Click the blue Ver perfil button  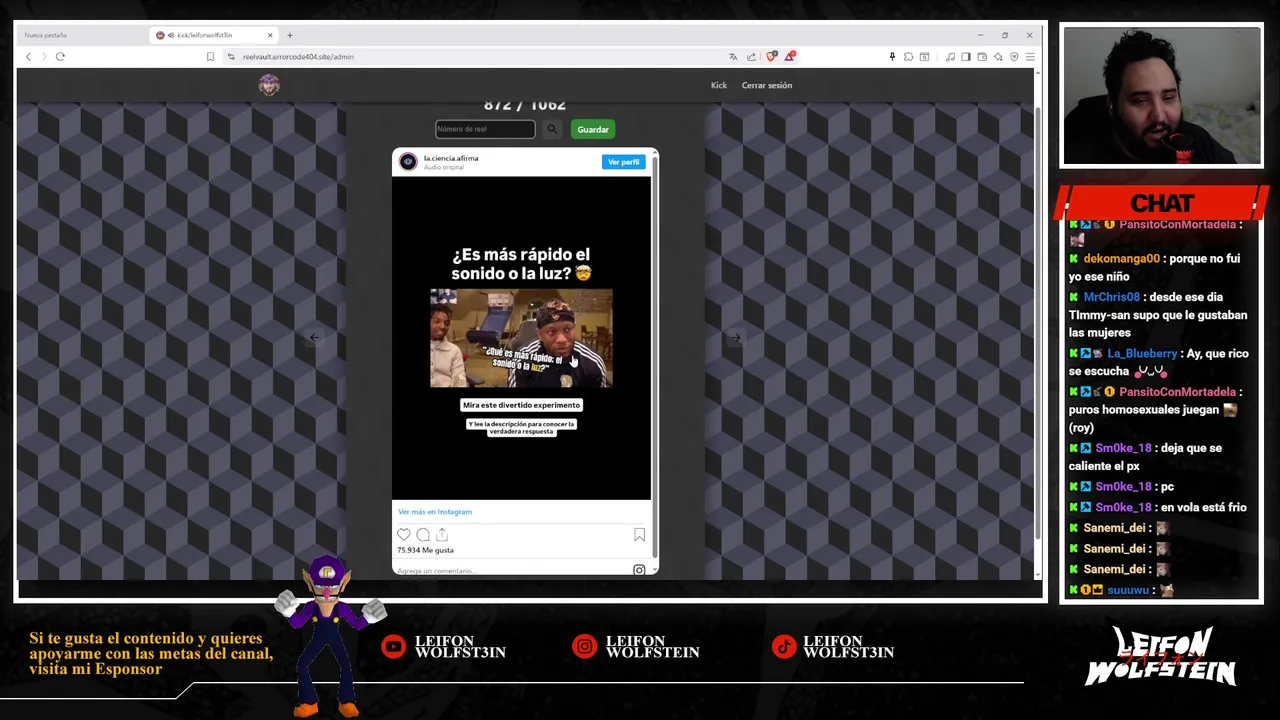pyautogui.click(x=623, y=162)
